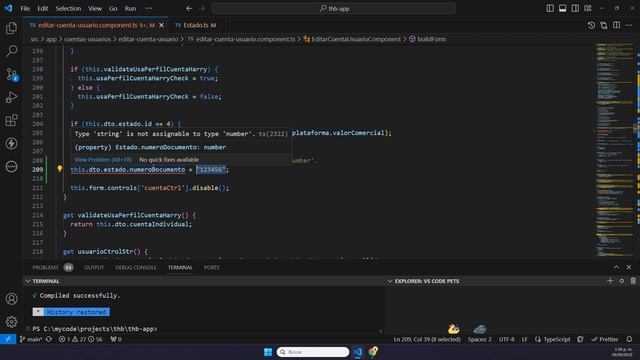Switch to the Estado.ts tab
Viewport: 640px width, 360px height.
click(x=196, y=25)
